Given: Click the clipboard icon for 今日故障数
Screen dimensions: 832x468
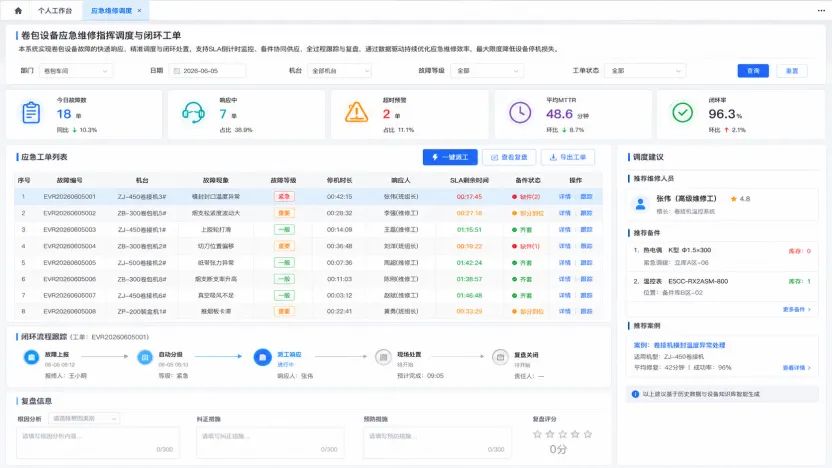Looking at the screenshot, I should point(31,112).
